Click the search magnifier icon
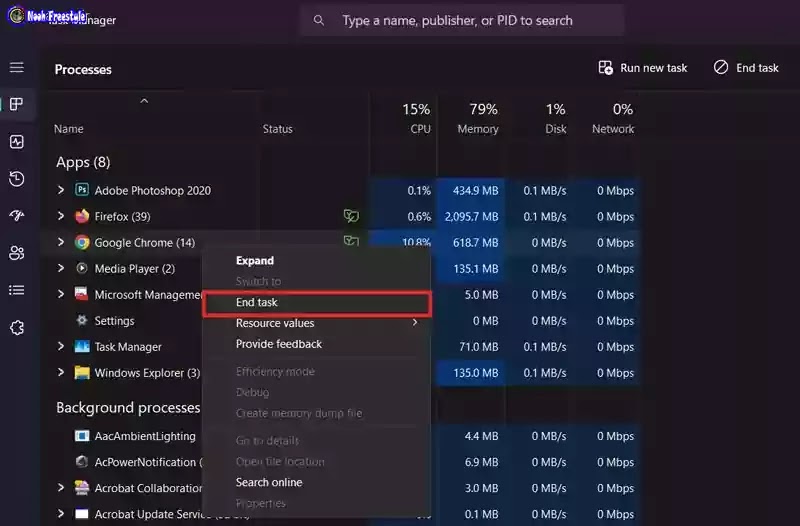 319,20
